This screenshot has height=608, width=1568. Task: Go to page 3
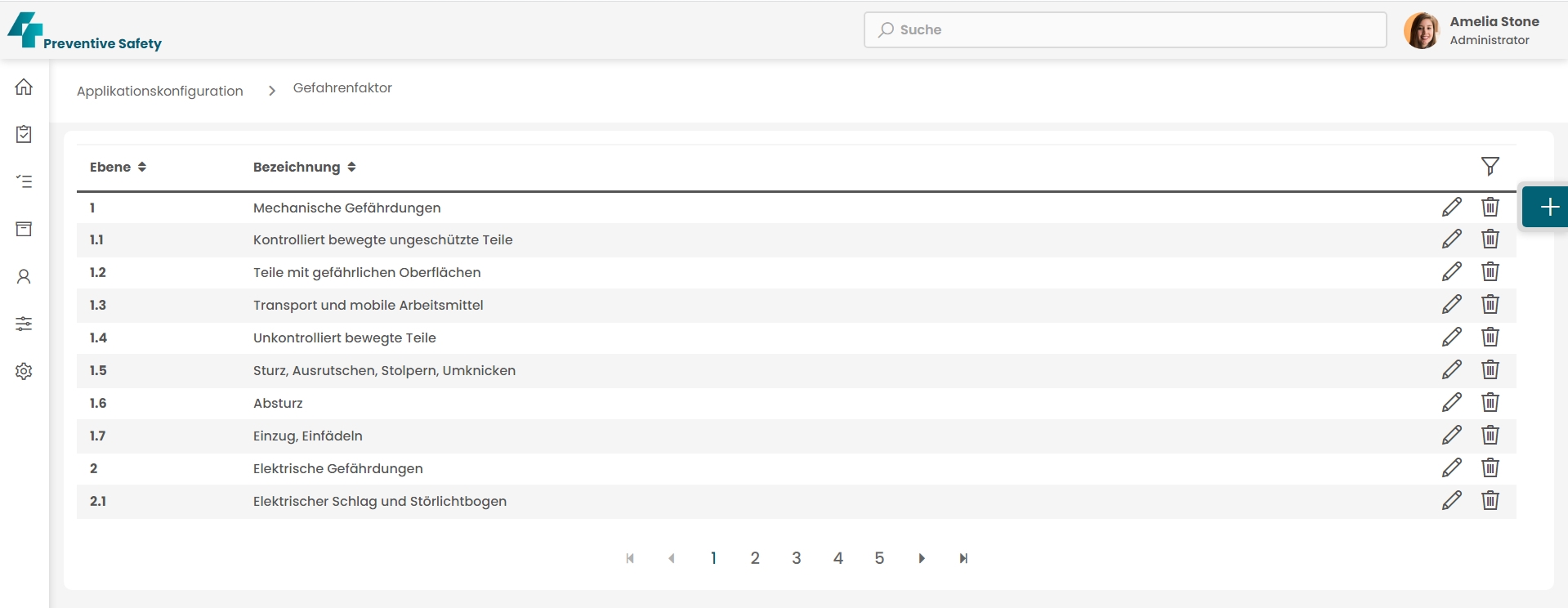797,558
